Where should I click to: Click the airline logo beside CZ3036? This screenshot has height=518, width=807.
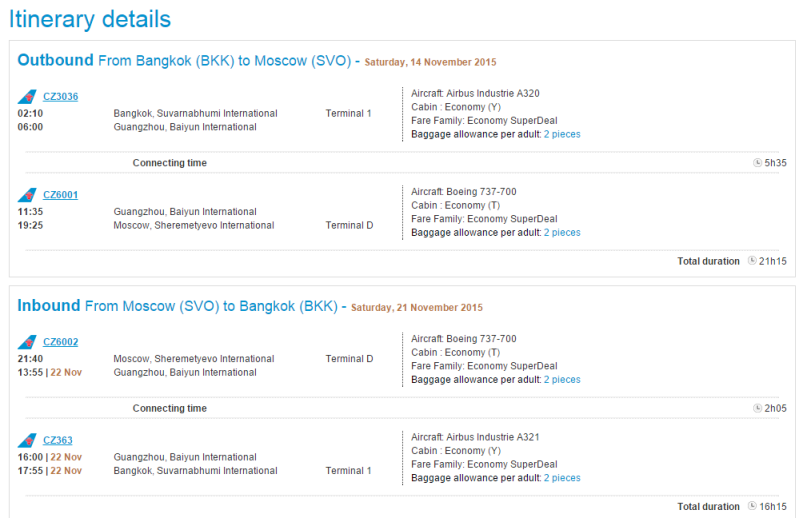tap(27, 96)
